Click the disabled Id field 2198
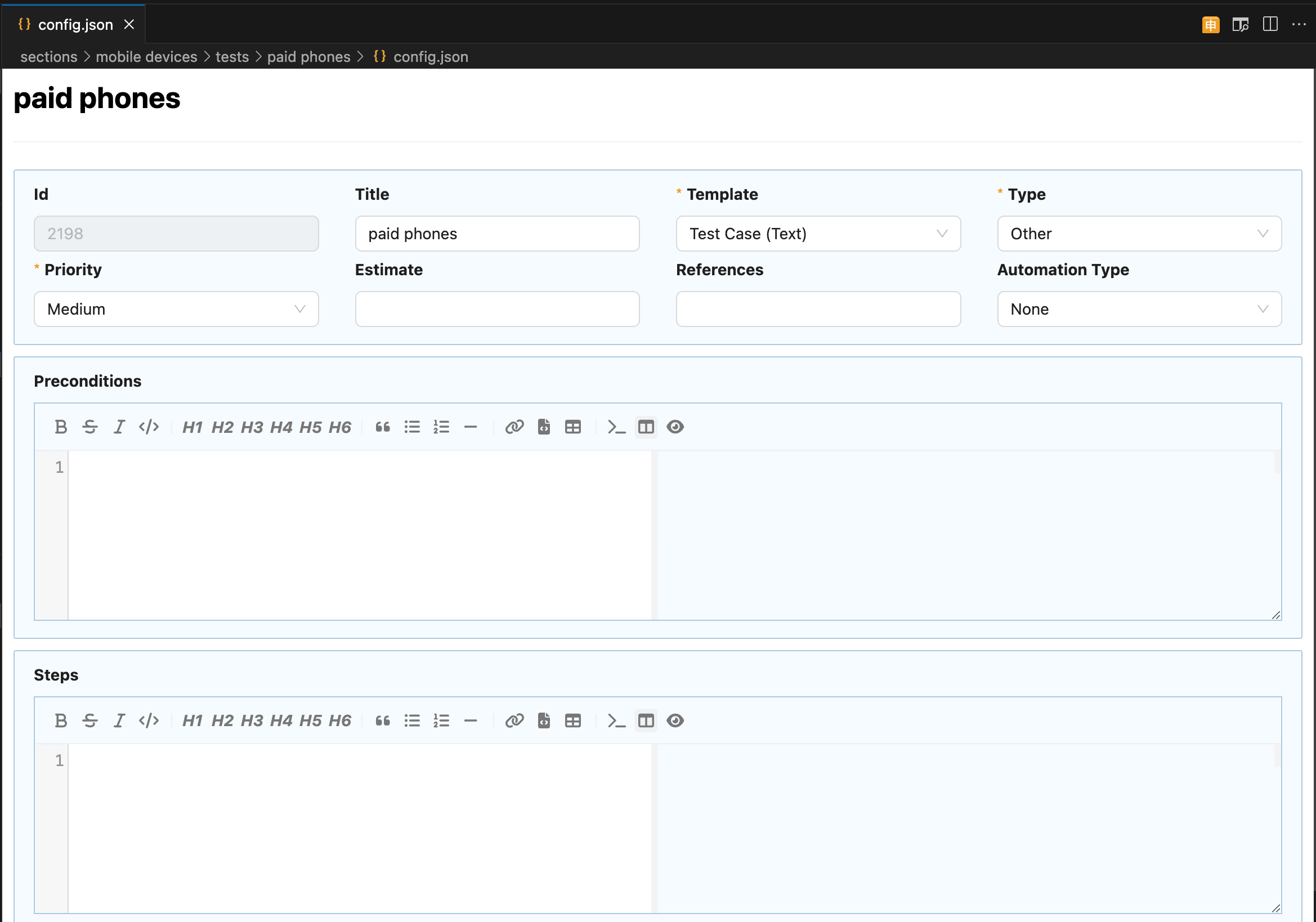This screenshot has height=922, width=1316. coord(176,234)
